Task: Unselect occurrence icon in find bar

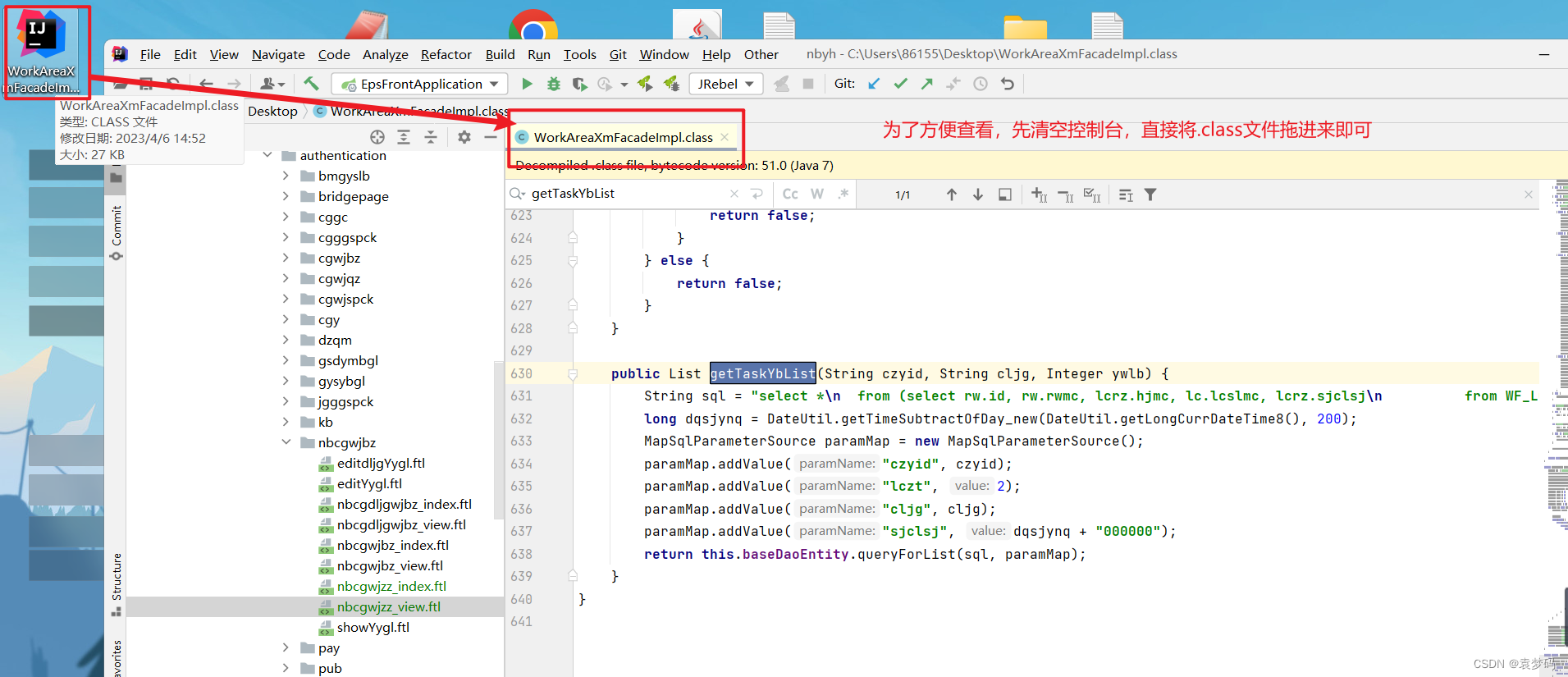Action: (x=1066, y=195)
